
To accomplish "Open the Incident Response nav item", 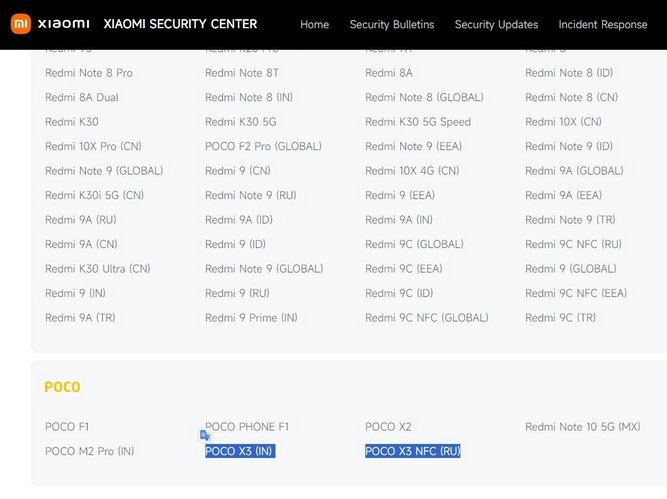I will tap(603, 25).
